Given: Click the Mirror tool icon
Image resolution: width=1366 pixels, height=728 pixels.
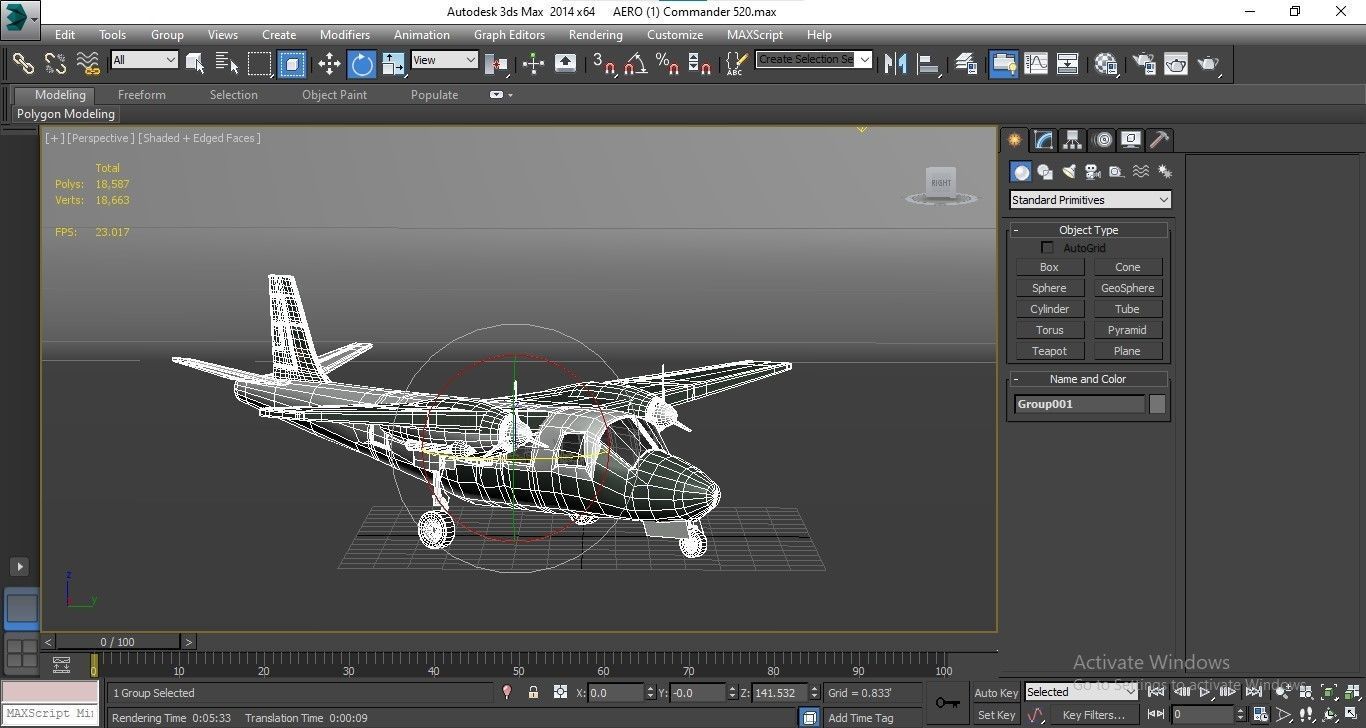Looking at the screenshot, I should (x=896, y=63).
